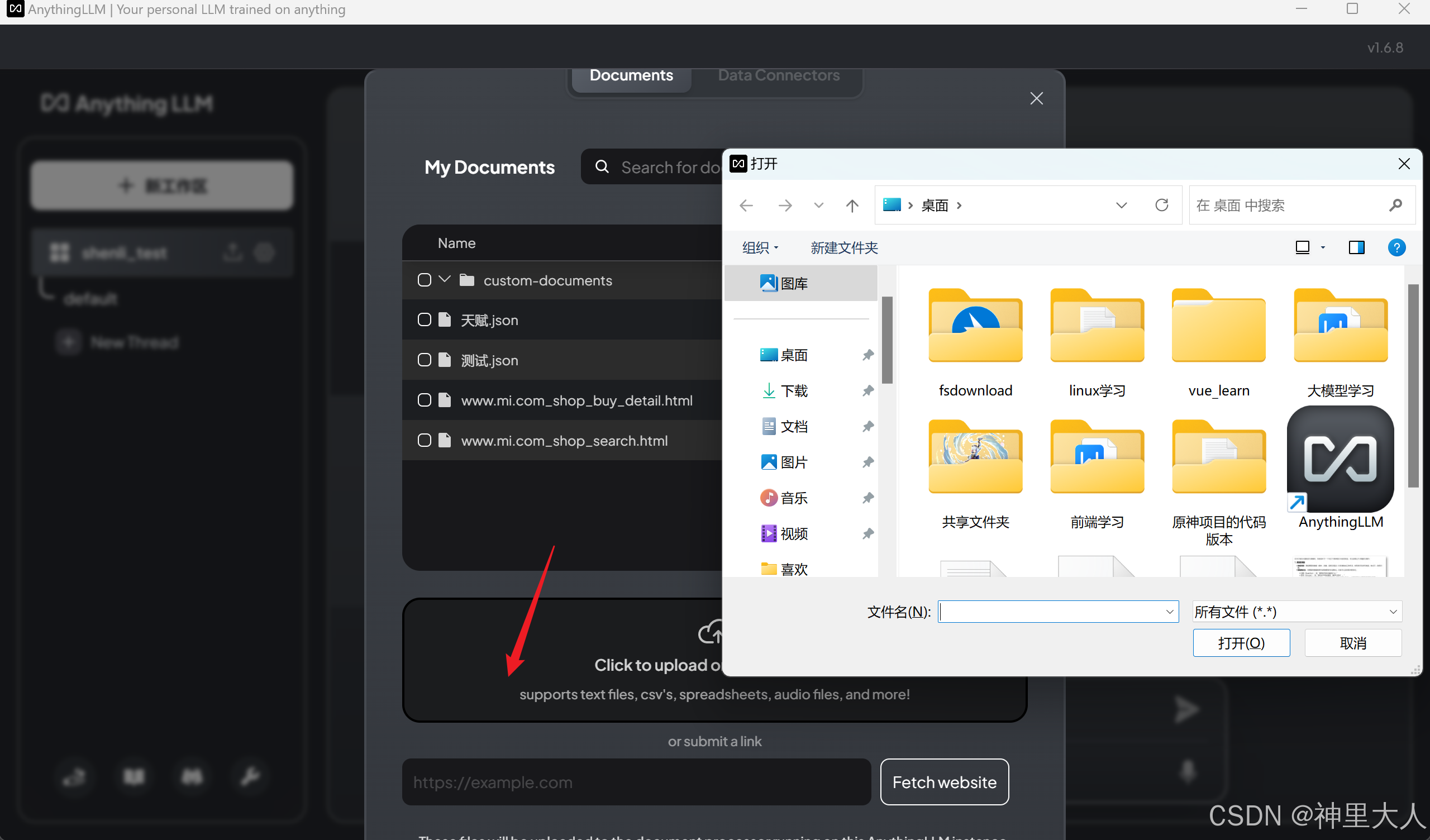Click the https://example.com link field

pos(636,782)
